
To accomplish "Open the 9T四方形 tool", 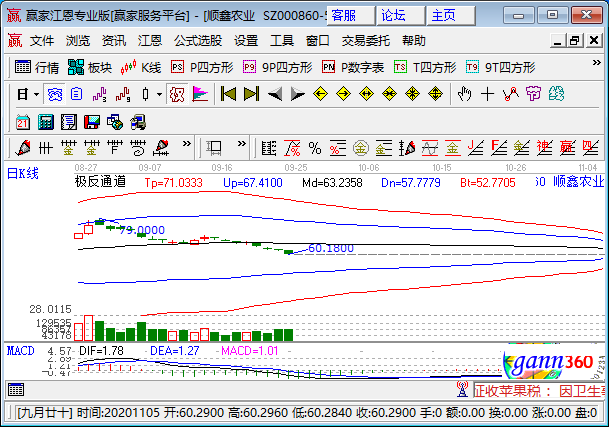I will point(500,68).
